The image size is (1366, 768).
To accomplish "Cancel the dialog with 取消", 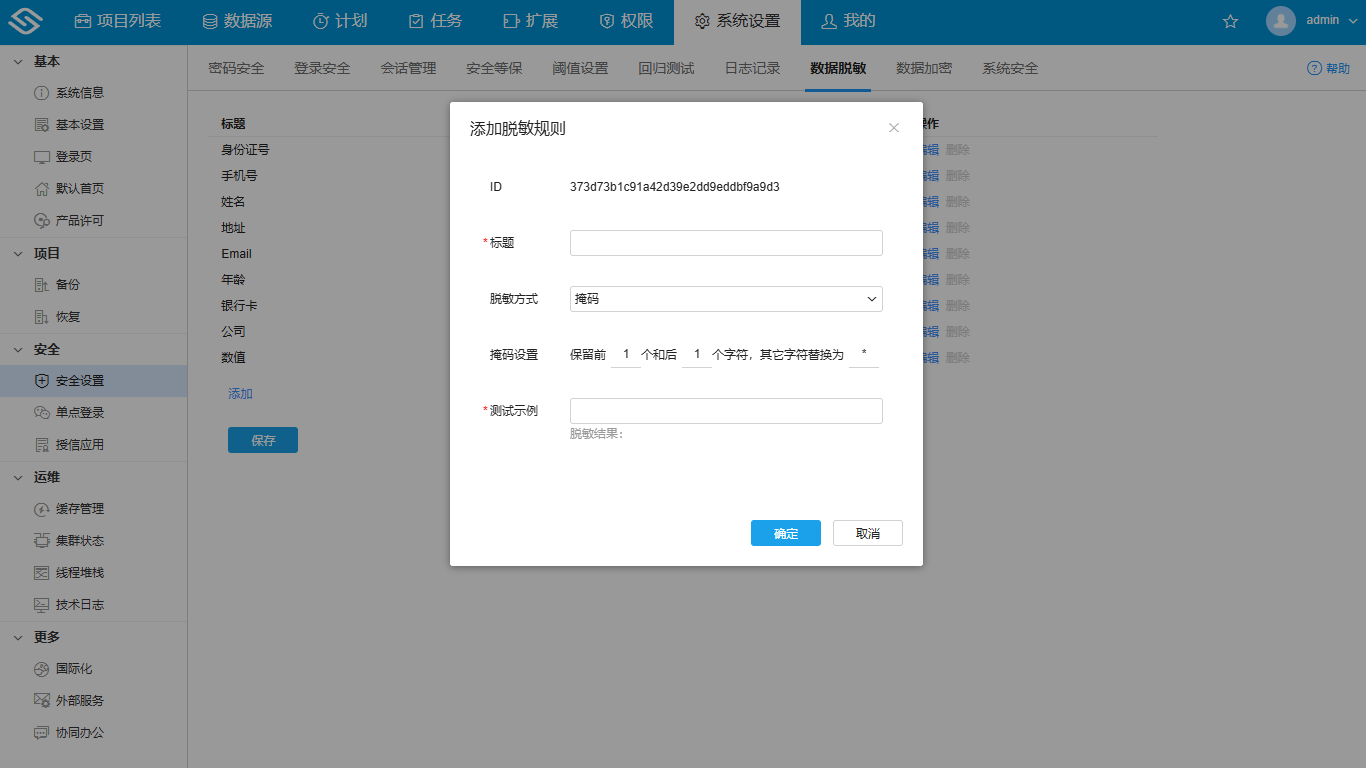I will pos(867,532).
